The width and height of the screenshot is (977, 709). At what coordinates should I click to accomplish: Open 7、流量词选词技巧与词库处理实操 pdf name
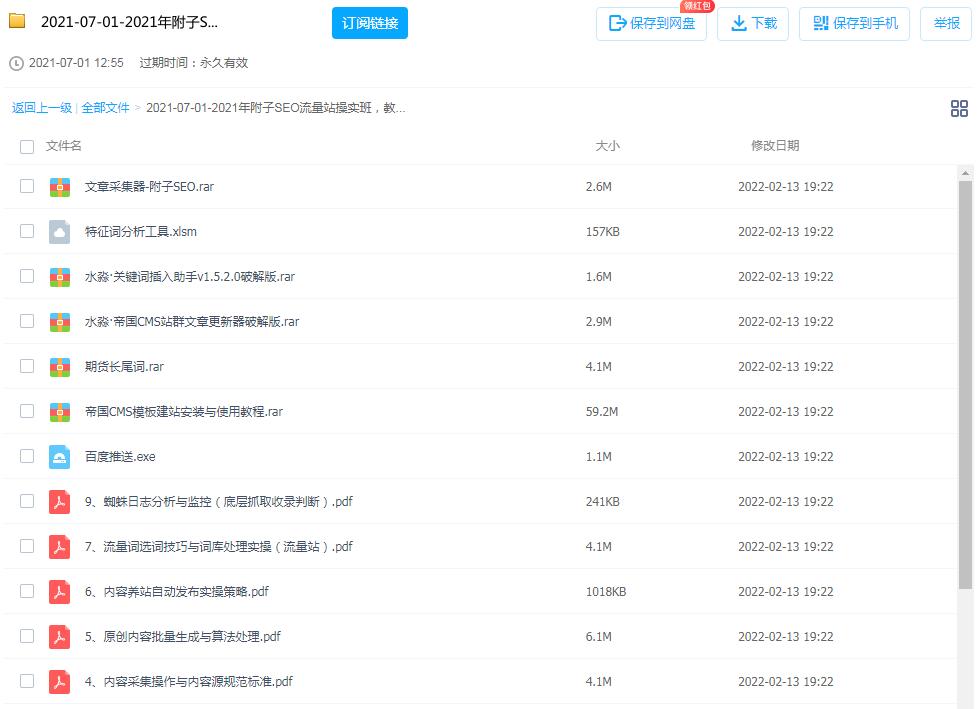(219, 546)
